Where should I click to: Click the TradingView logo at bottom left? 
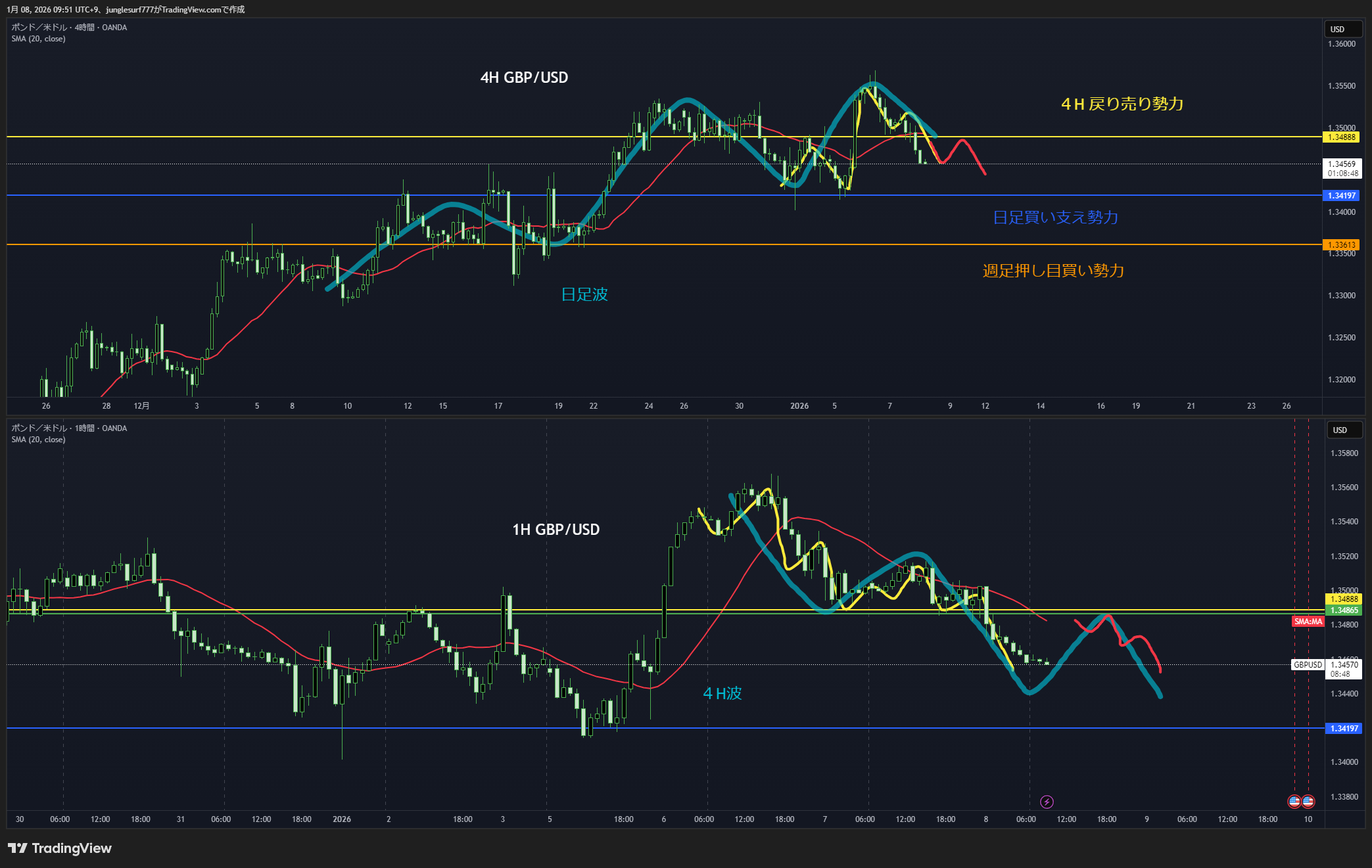click(60, 848)
